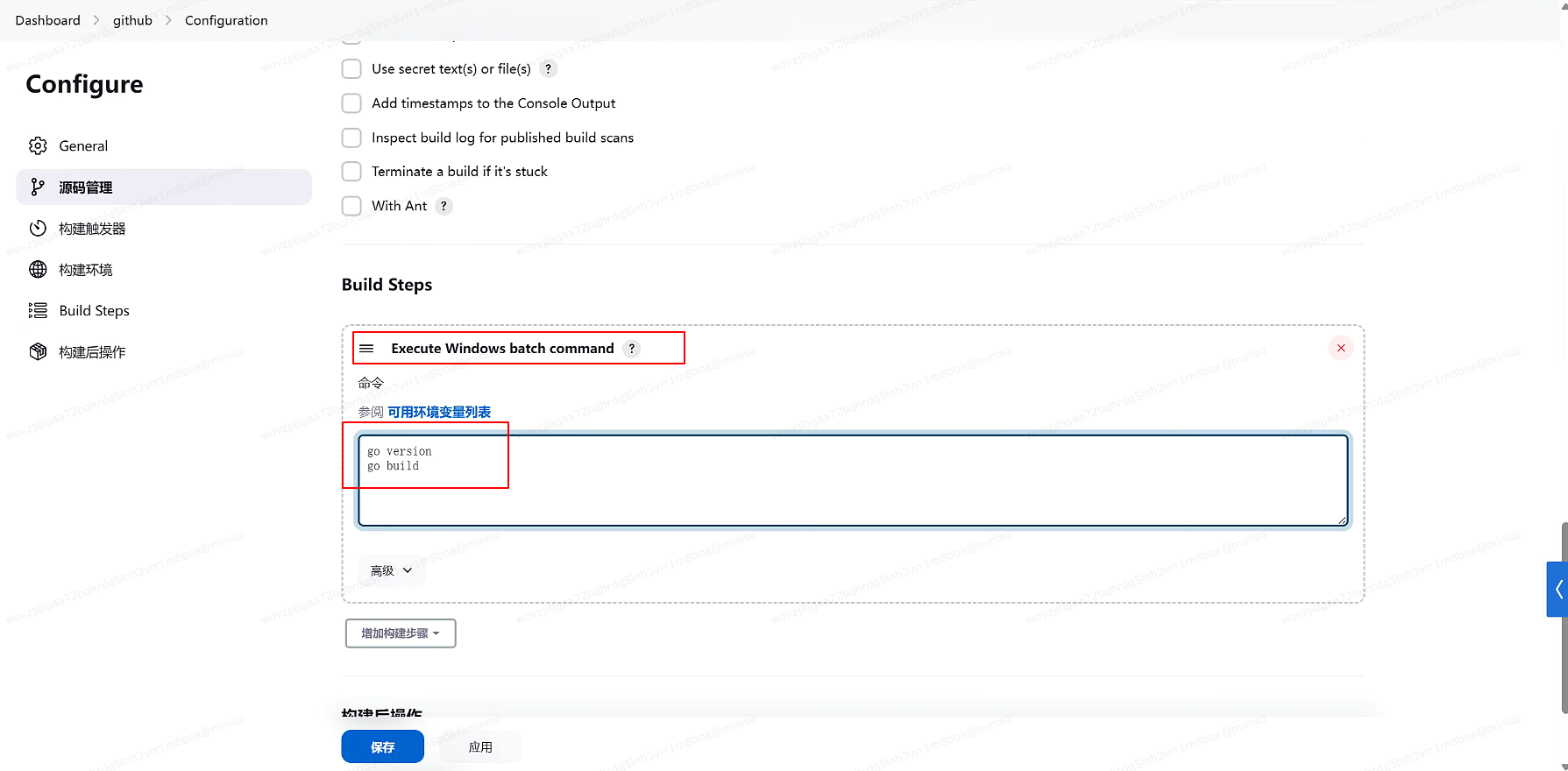Enable Add timestamps to the Console Output
Viewport: 1568px width, 771px height.
(351, 103)
